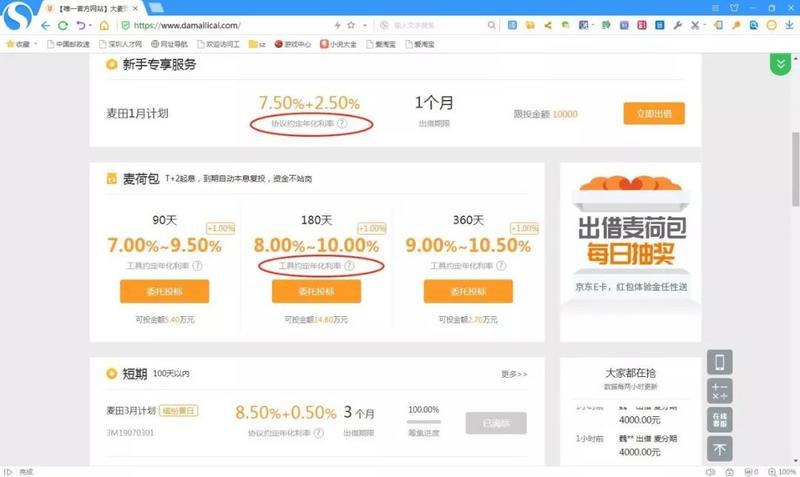Open the 在线客服 online service widget

coord(720,419)
